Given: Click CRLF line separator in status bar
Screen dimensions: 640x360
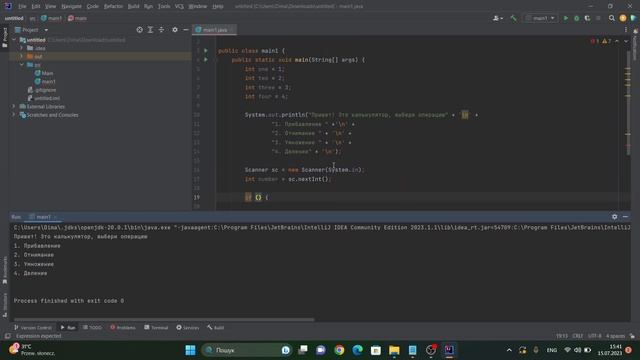Looking at the screenshot, I should (578, 336).
